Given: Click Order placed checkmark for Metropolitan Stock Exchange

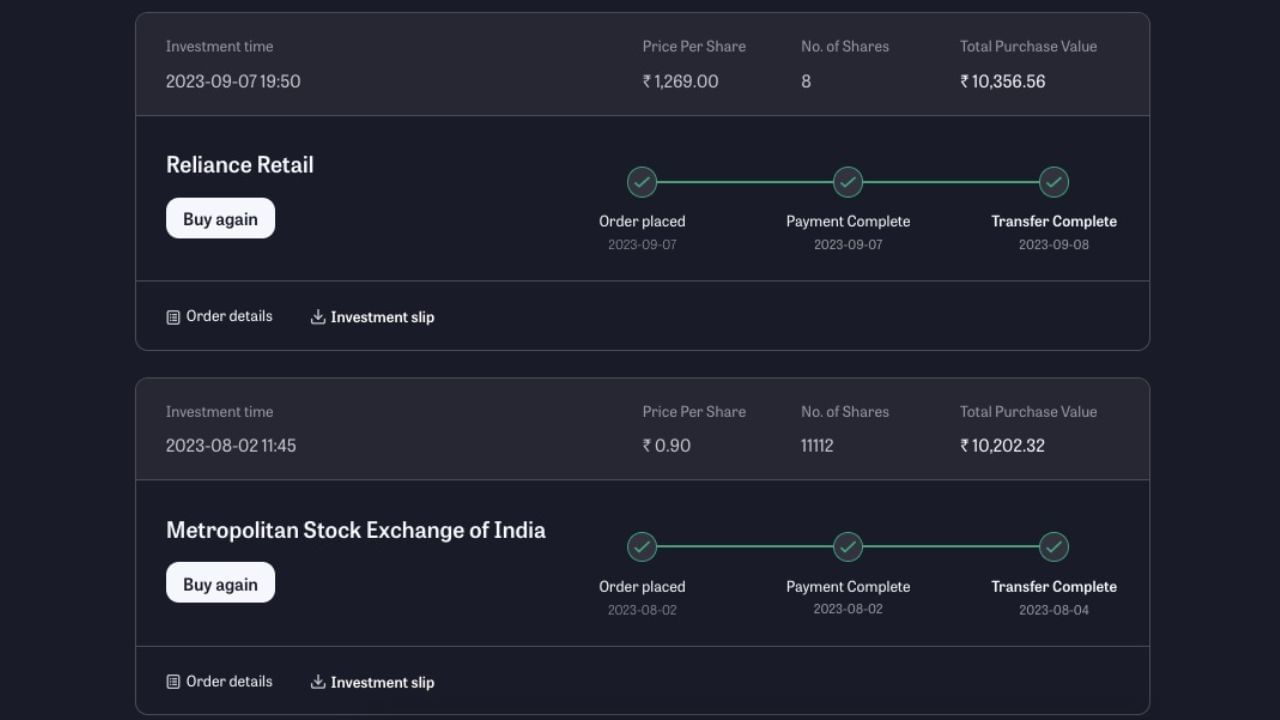Looking at the screenshot, I should (642, 547).
